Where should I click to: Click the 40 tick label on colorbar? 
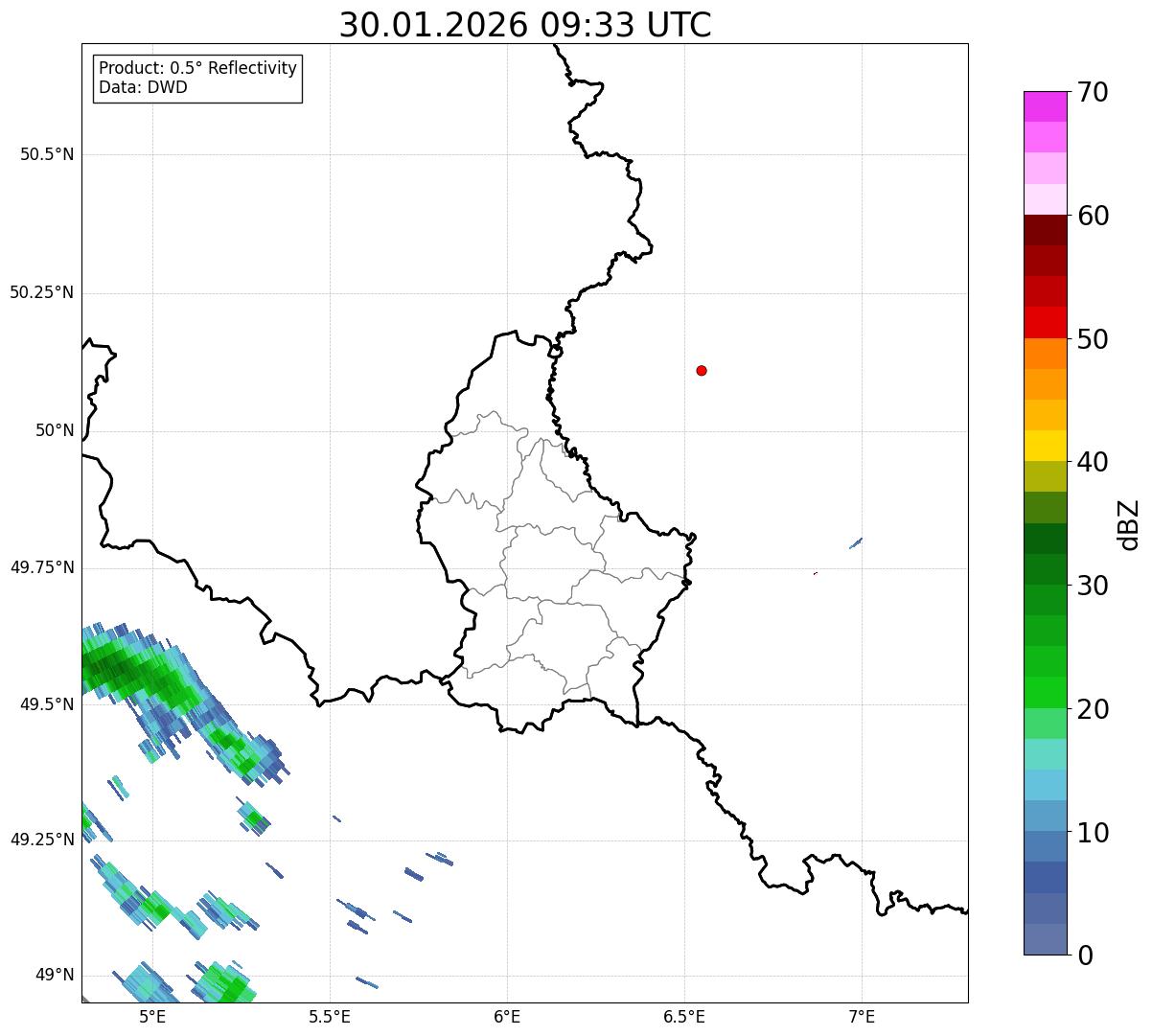point(1093,462)
